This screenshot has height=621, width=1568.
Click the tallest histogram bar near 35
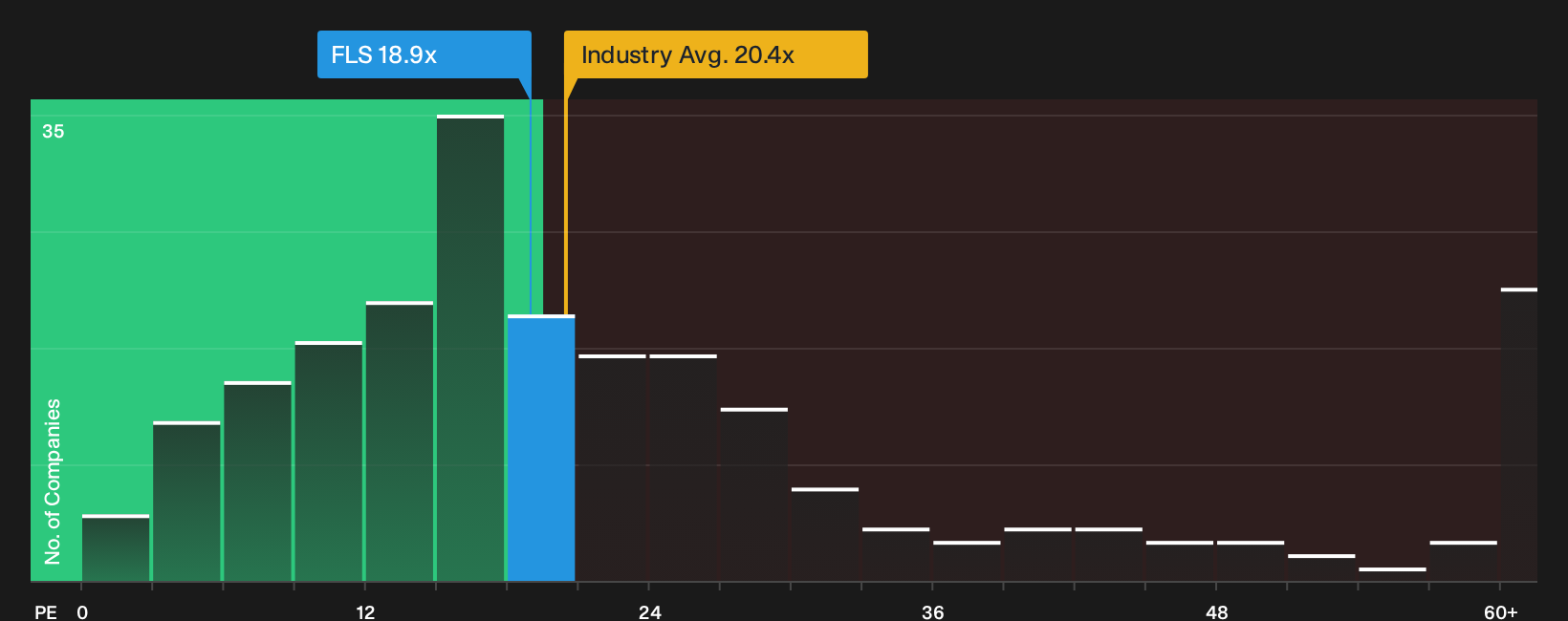(x=470, y=348)
